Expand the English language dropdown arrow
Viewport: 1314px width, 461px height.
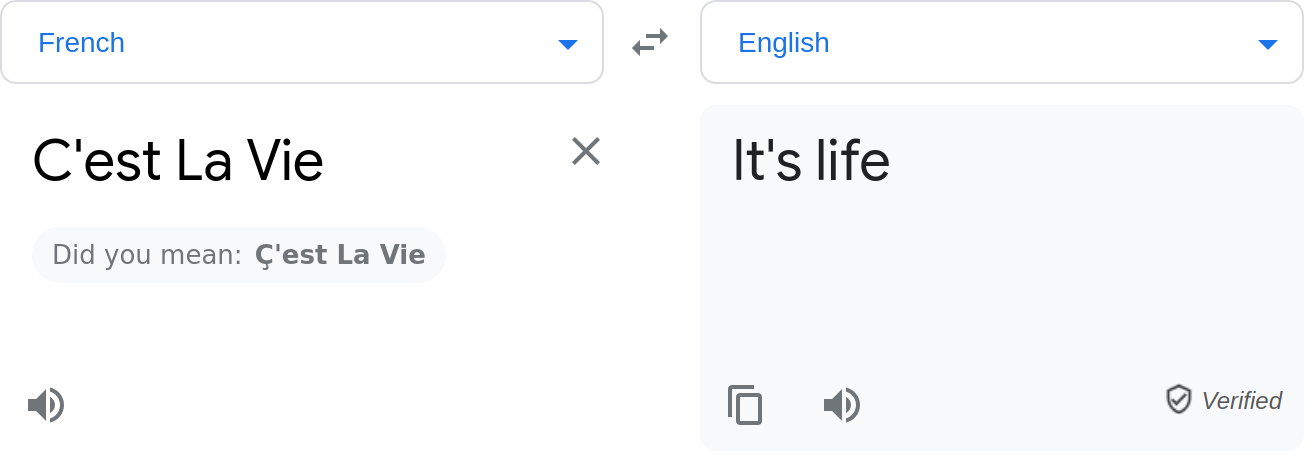click(1268, 44)
